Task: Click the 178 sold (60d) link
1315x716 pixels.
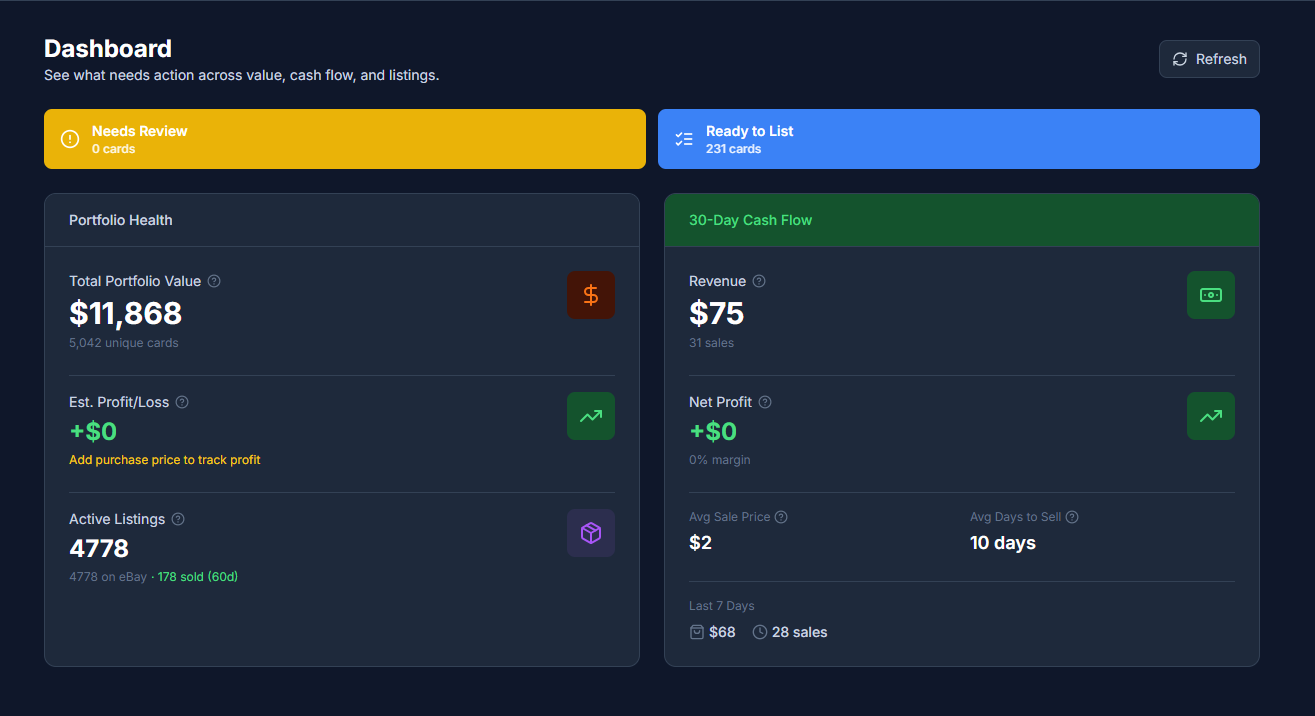Action: coord(197,577)
